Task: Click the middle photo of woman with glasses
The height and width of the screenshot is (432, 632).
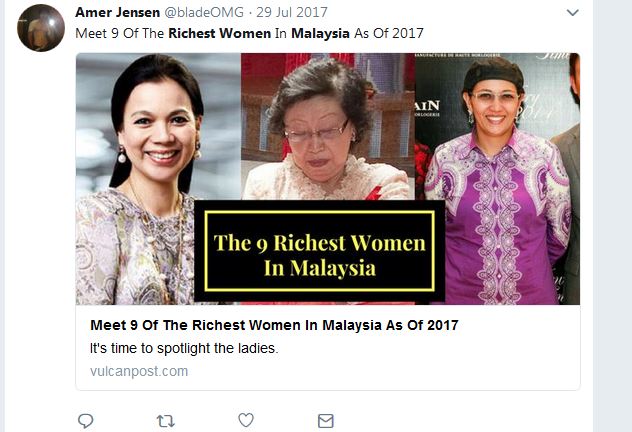Action: [x=328, y=126]
